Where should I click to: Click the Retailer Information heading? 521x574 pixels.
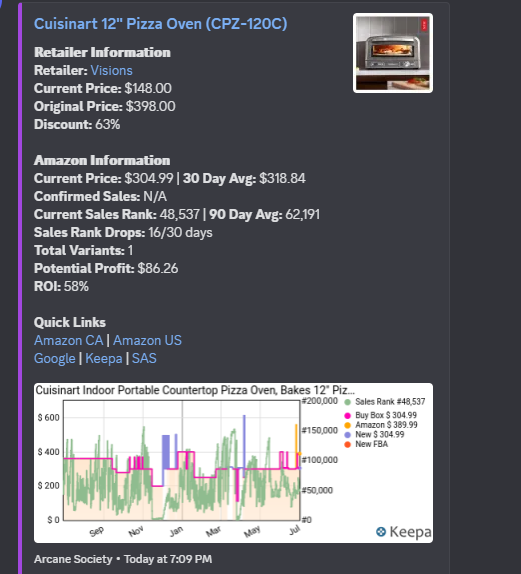click(102, 52)
